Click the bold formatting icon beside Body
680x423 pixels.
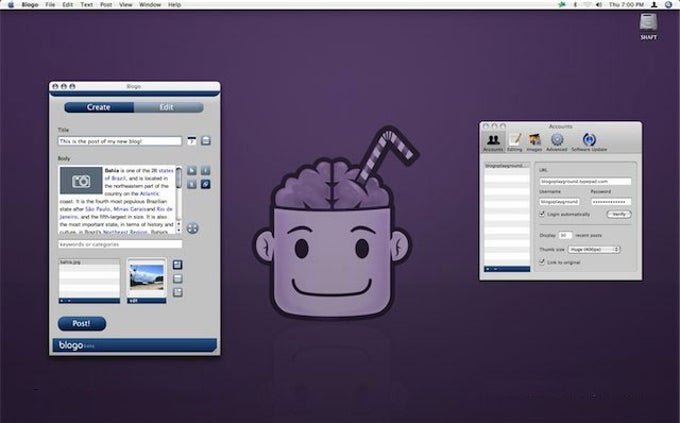pos(192,171)
